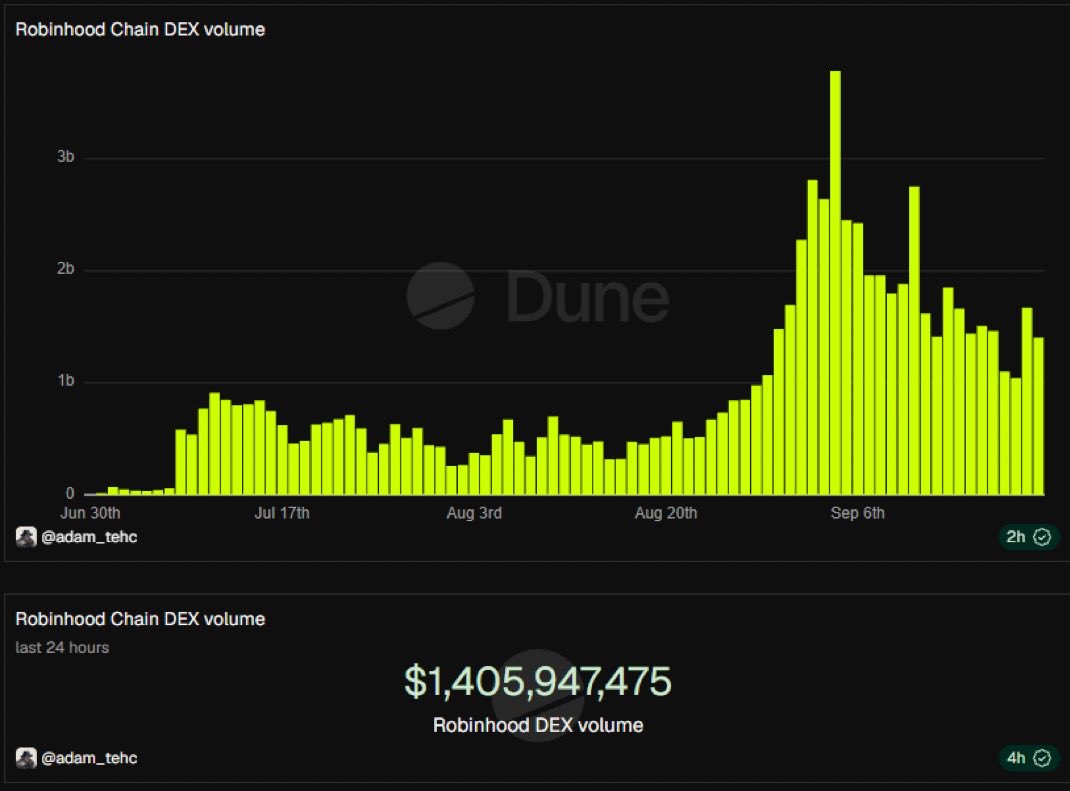Open @adam_tehc avatar under the bar chart

point(26,537)
